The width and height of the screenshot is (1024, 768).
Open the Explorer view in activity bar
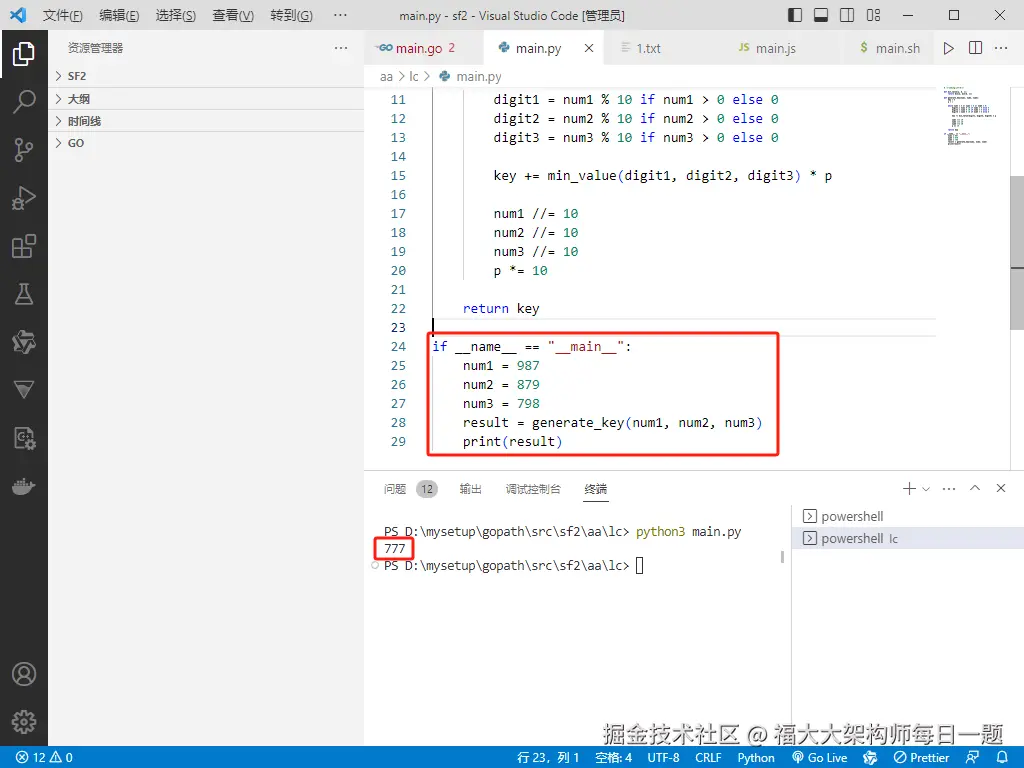click(x=24, y=54)
